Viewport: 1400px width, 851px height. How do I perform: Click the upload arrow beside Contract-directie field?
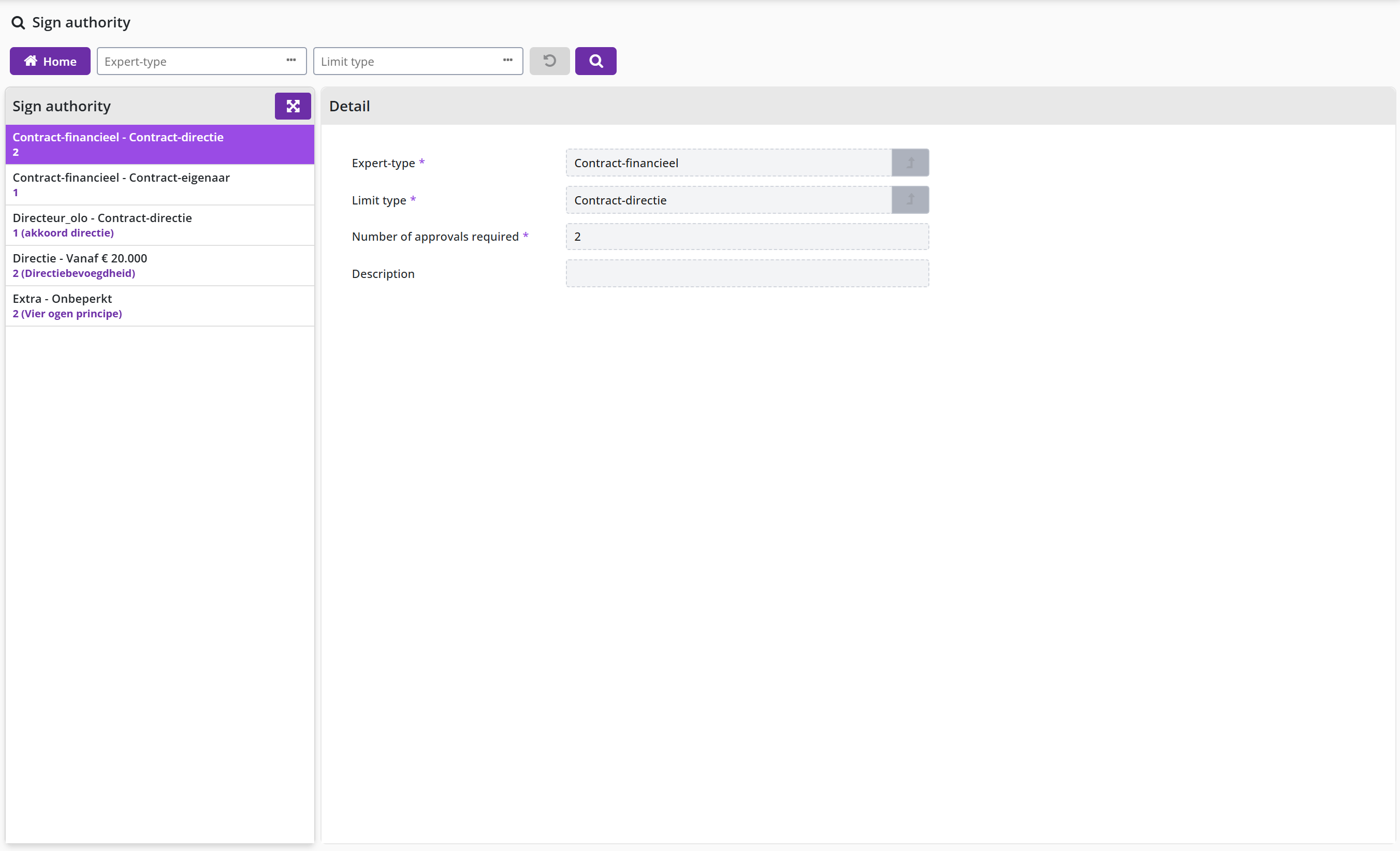tap(910, 200)
